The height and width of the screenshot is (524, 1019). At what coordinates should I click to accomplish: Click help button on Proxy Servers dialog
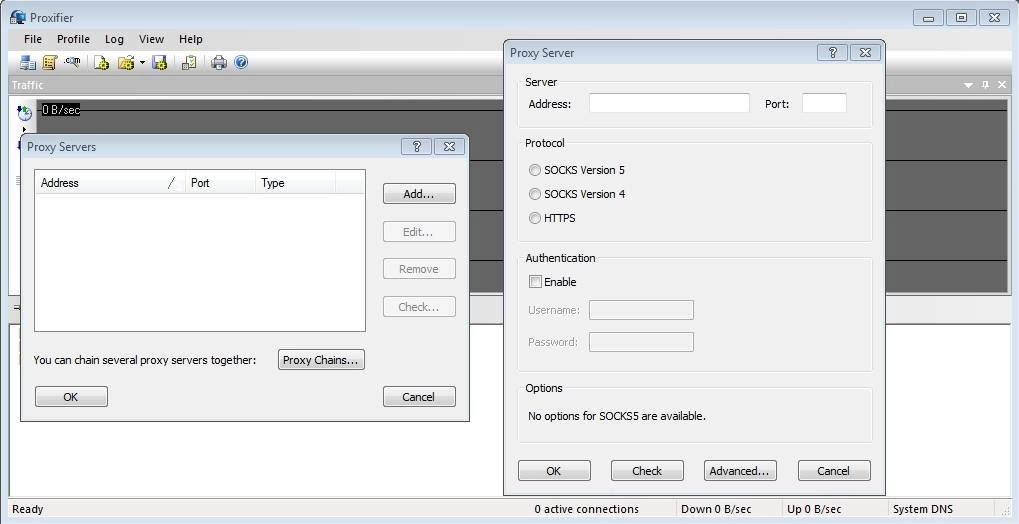tap(417, 146)
